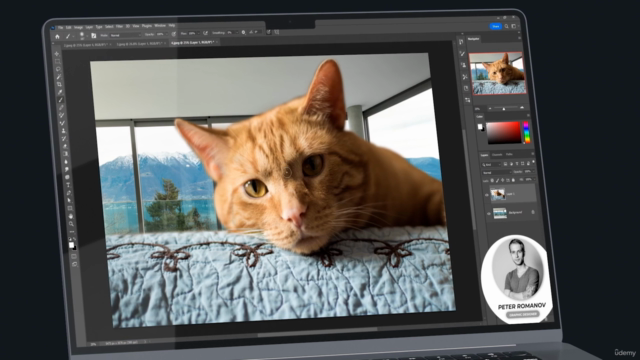The width and height of the screenshot is (640, 360).
Task: Click the blue Share button
Action: pos(496,26)
